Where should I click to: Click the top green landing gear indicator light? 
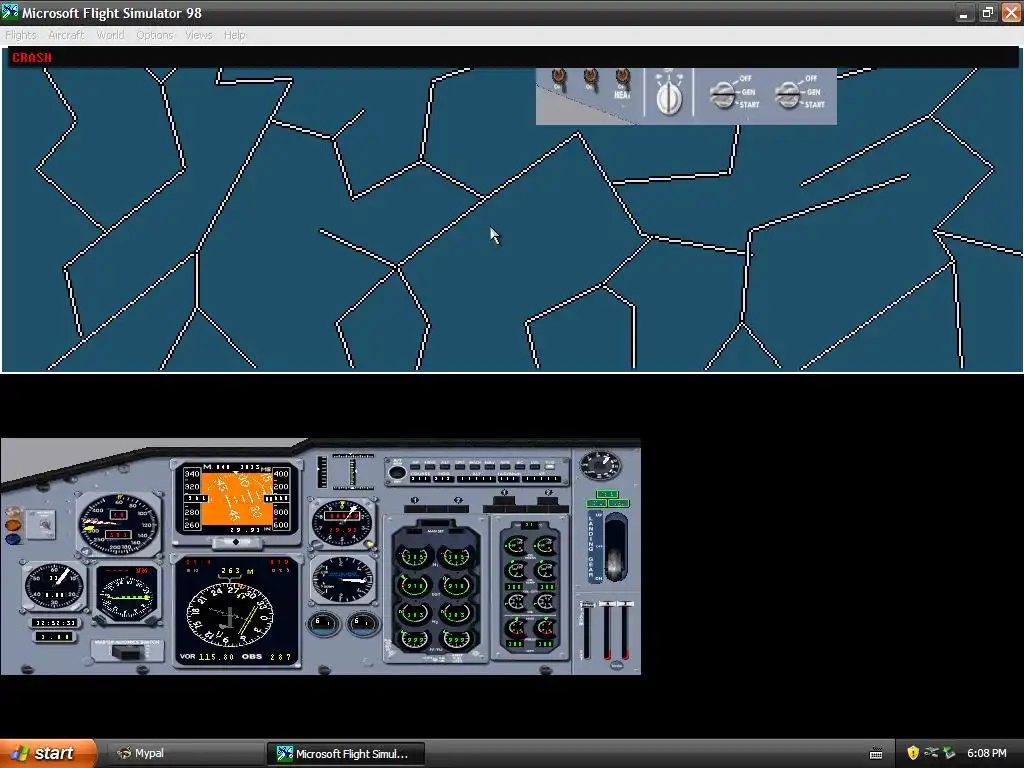pos(607,494)
